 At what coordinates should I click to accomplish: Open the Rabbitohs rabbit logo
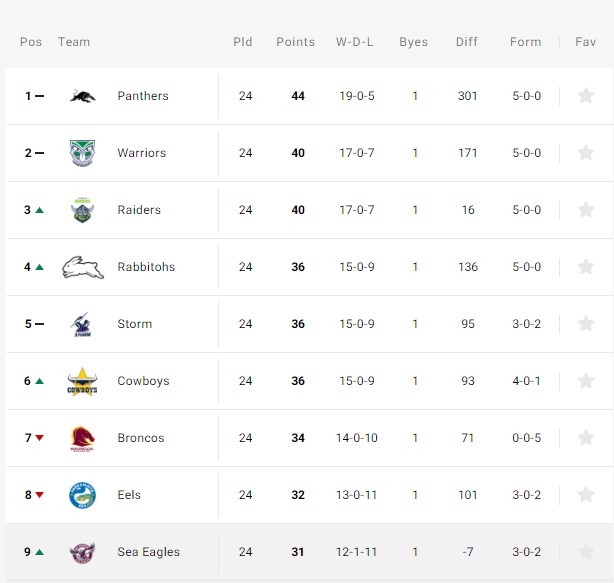[x=83, y=267]
